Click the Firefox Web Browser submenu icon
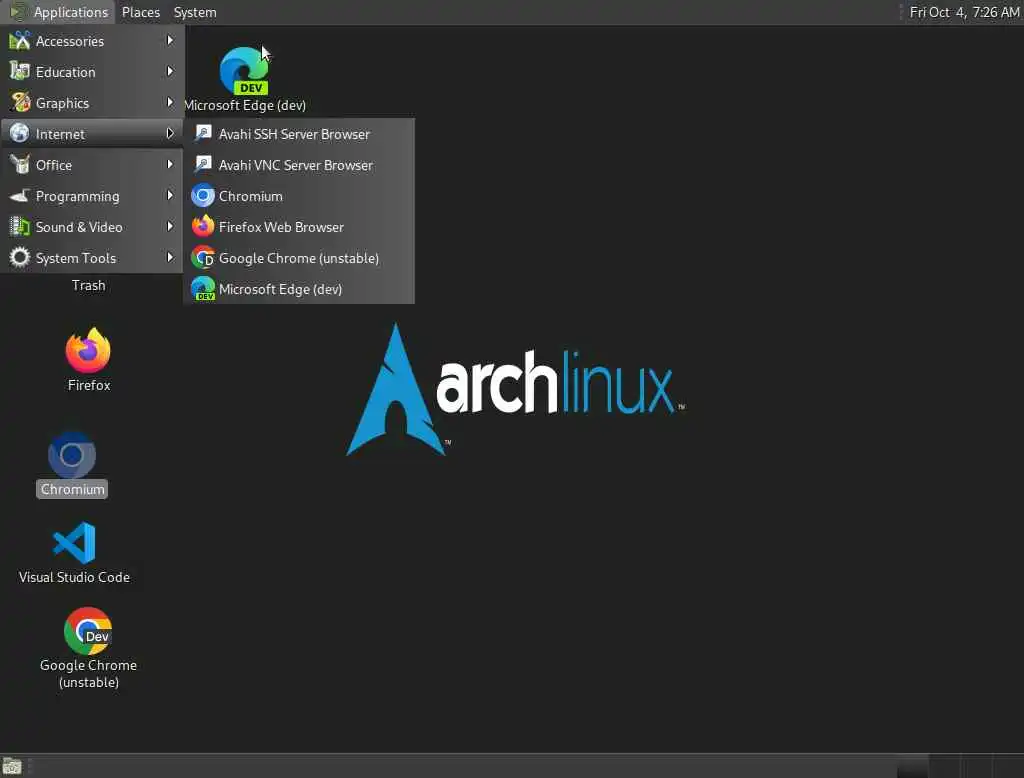1024x778 pixels. point(203,226)
